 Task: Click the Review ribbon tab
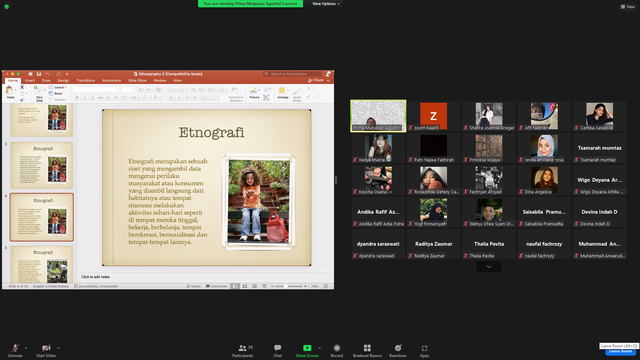160,80
